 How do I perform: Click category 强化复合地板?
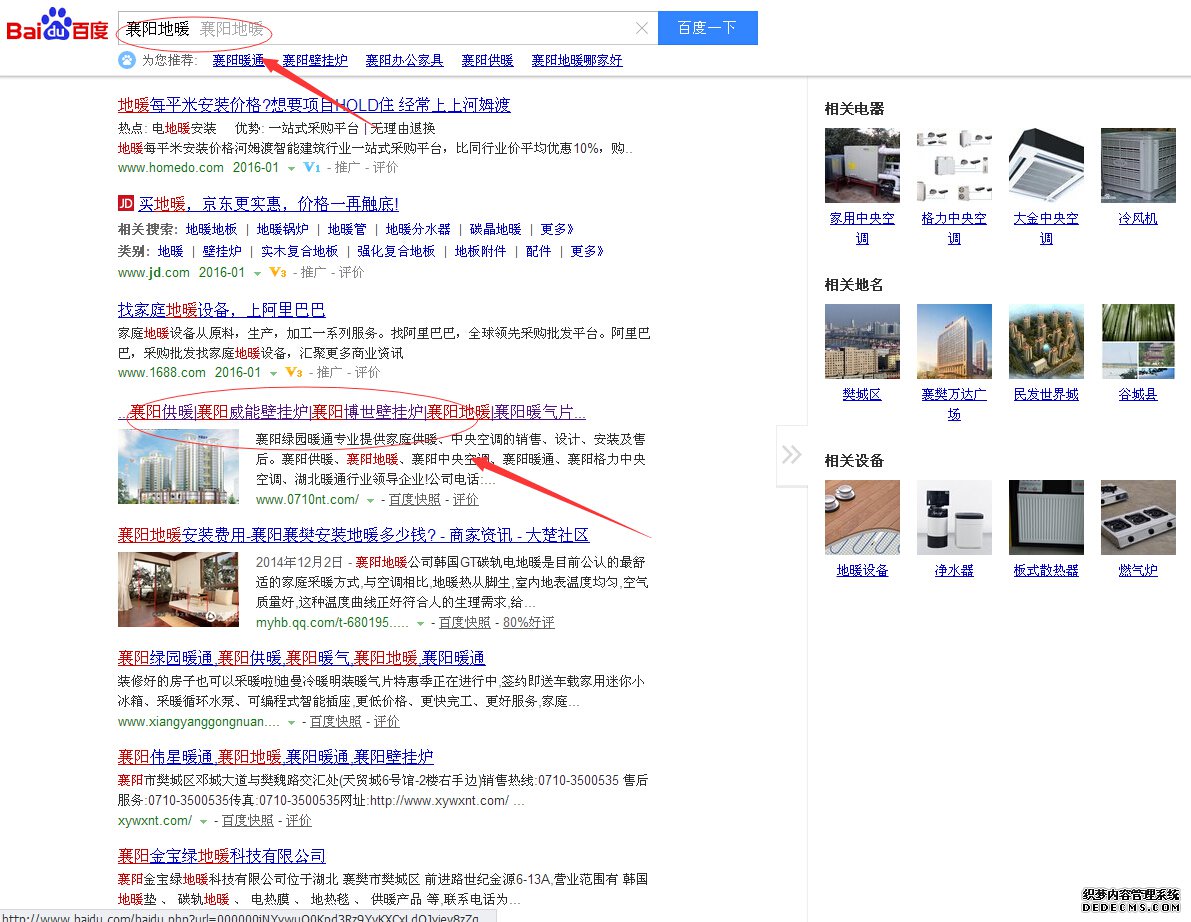[x=396, y=251]
